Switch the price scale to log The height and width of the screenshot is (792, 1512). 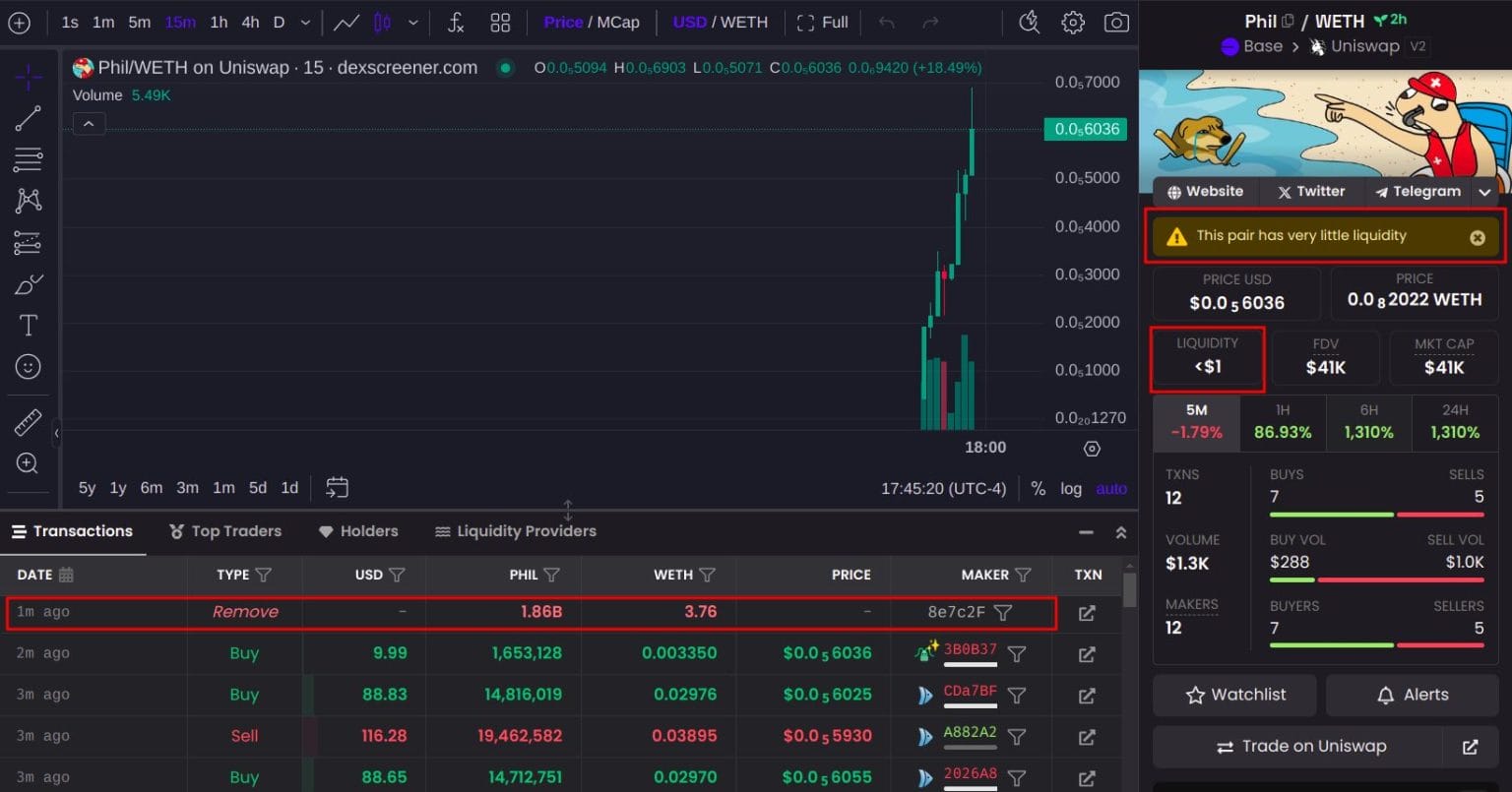click(1071, 488)
